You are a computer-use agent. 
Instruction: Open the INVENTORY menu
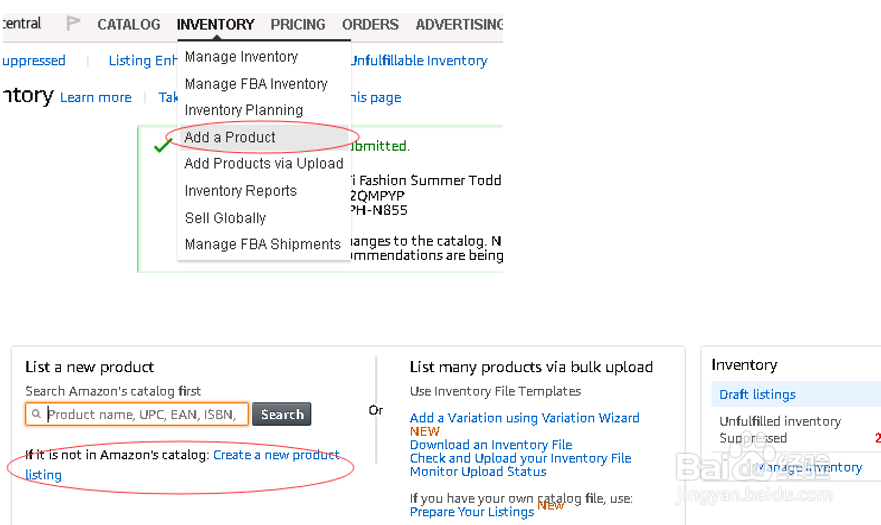tap(215, 24)
